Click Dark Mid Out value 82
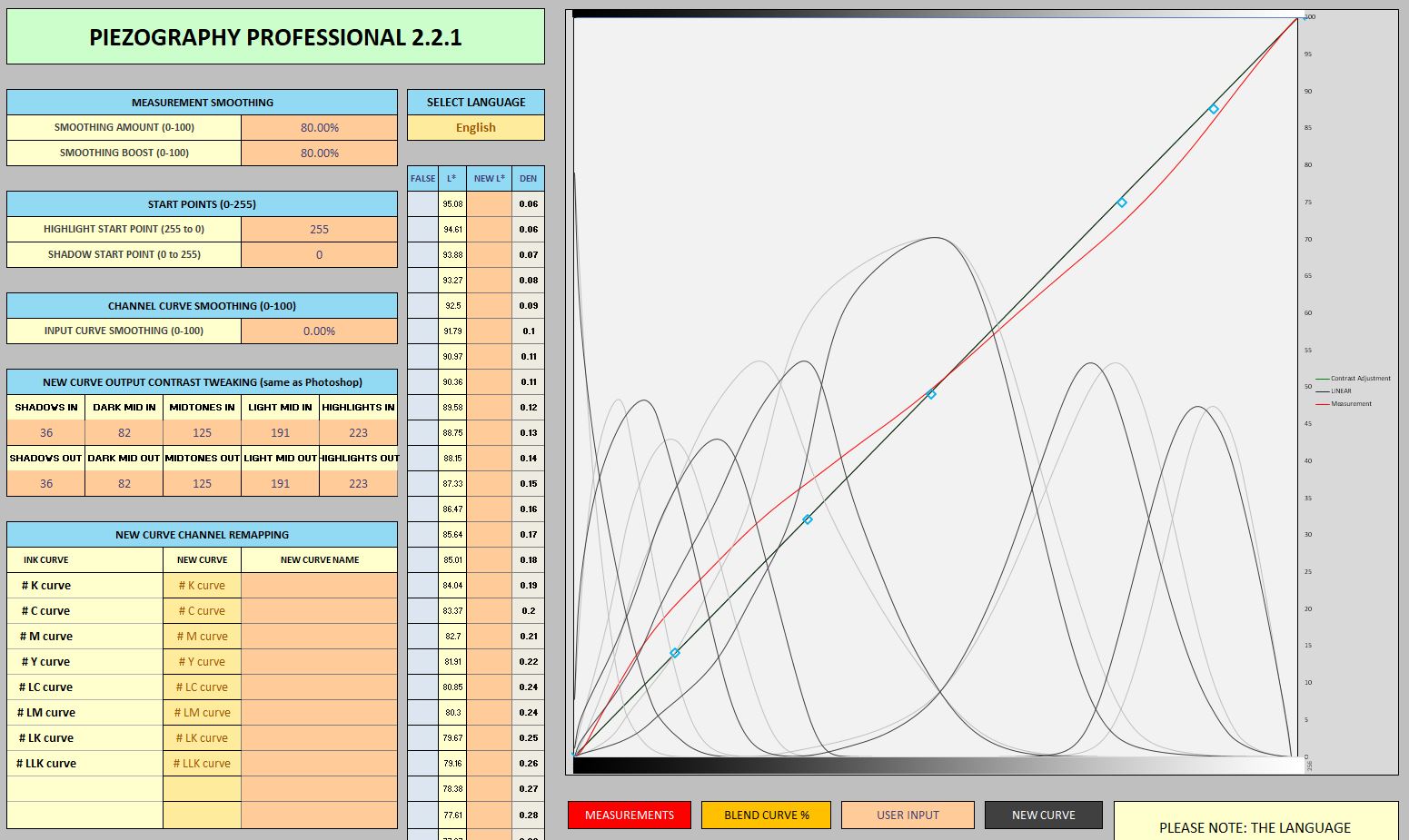This screenshot has height=840, width=1409. coord(124,484)
